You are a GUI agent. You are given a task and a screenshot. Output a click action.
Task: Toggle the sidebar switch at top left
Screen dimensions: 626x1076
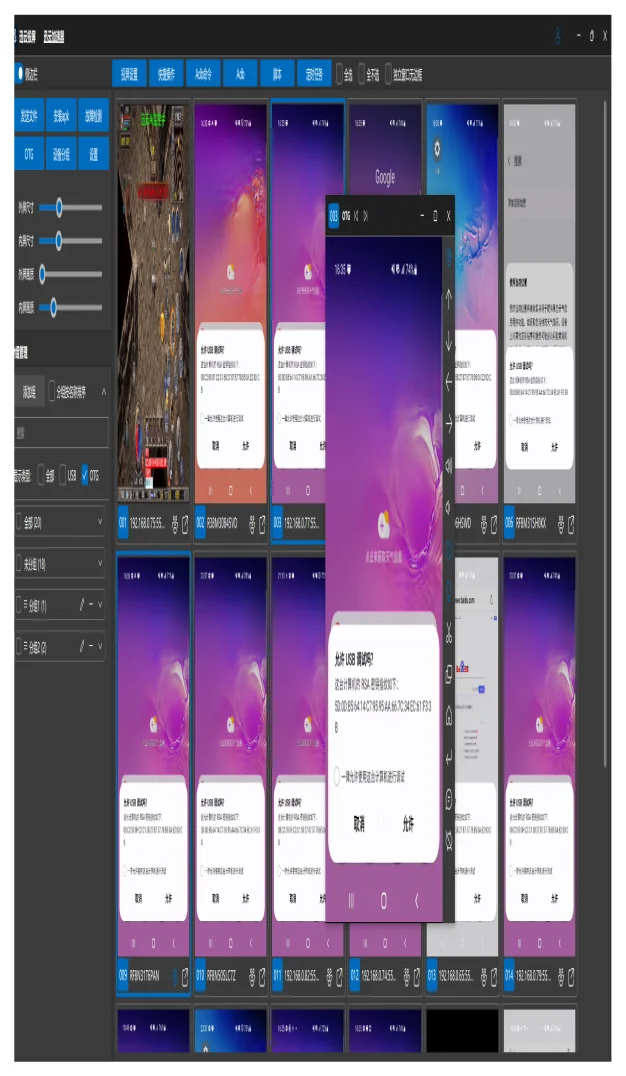click(19, 73)
